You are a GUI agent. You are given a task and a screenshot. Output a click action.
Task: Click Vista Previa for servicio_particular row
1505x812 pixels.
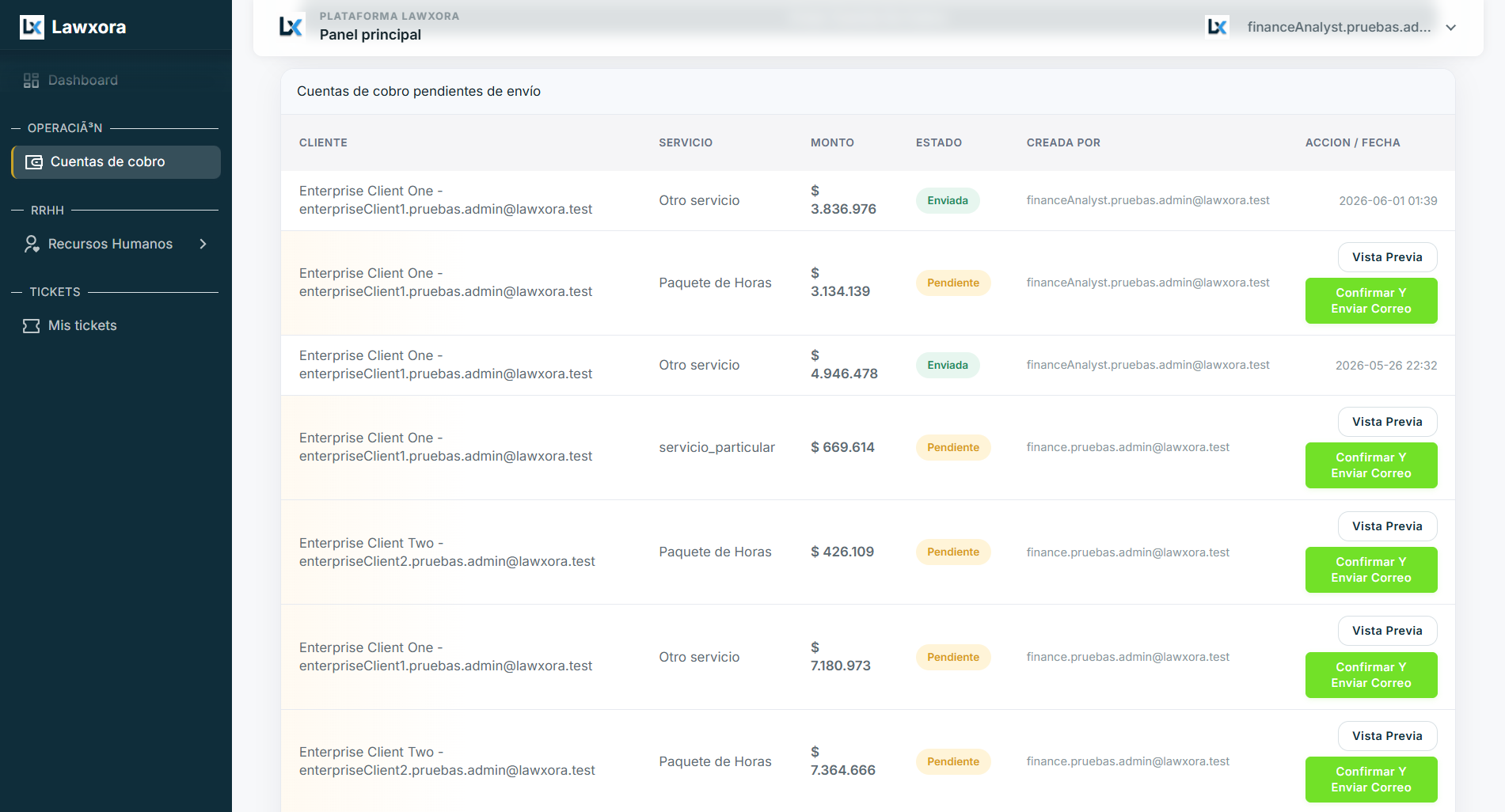[x=1387, y=422]
